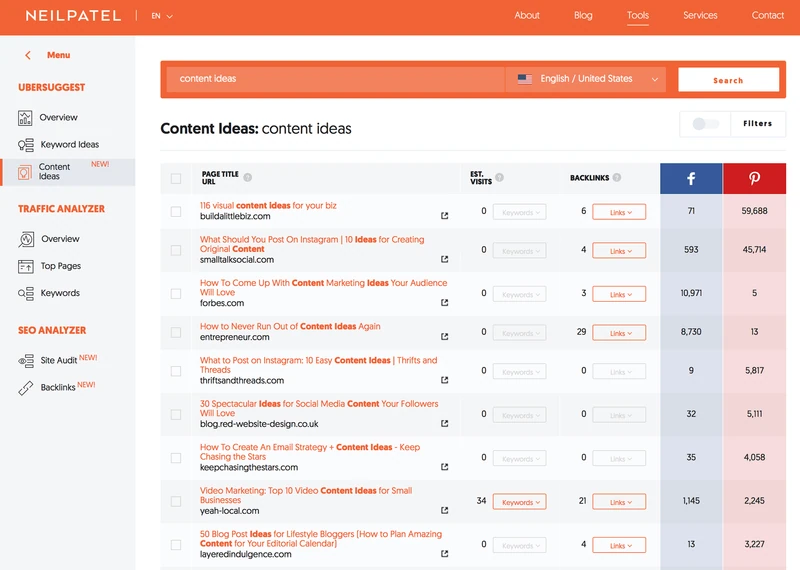Image resolution: width=800 pixels, height=570 pixels.
Task: Click the Top Pages sidebar icon
Action: tap(26, 266)
